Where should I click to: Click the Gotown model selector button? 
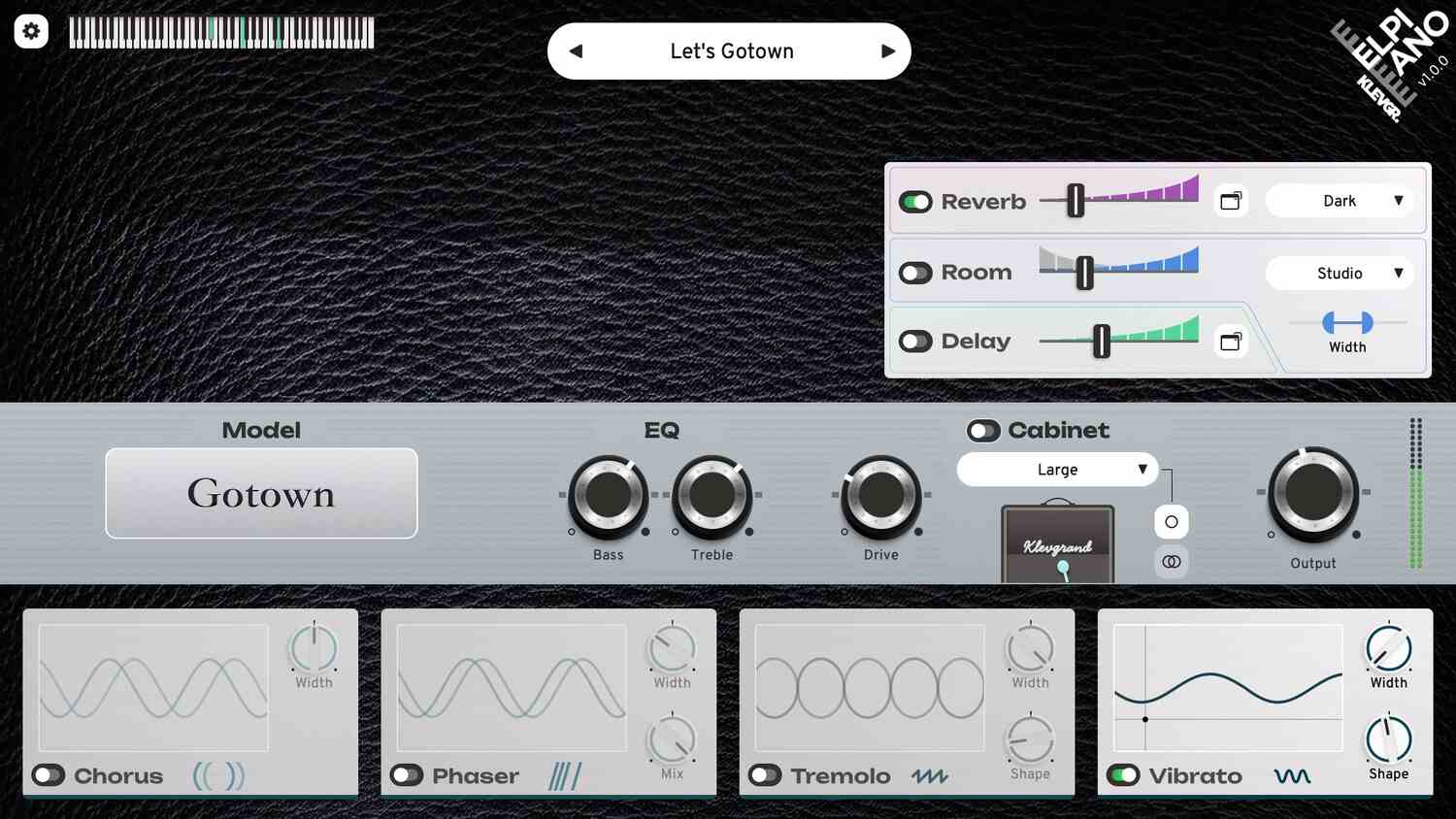click(261, 493)
